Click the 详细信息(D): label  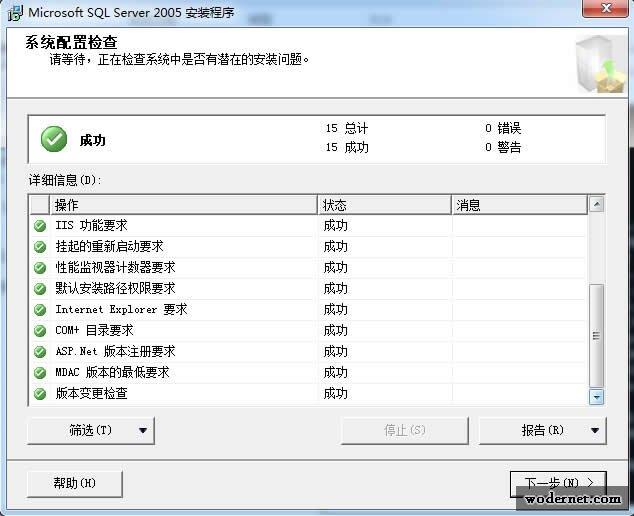click(65, 180)
